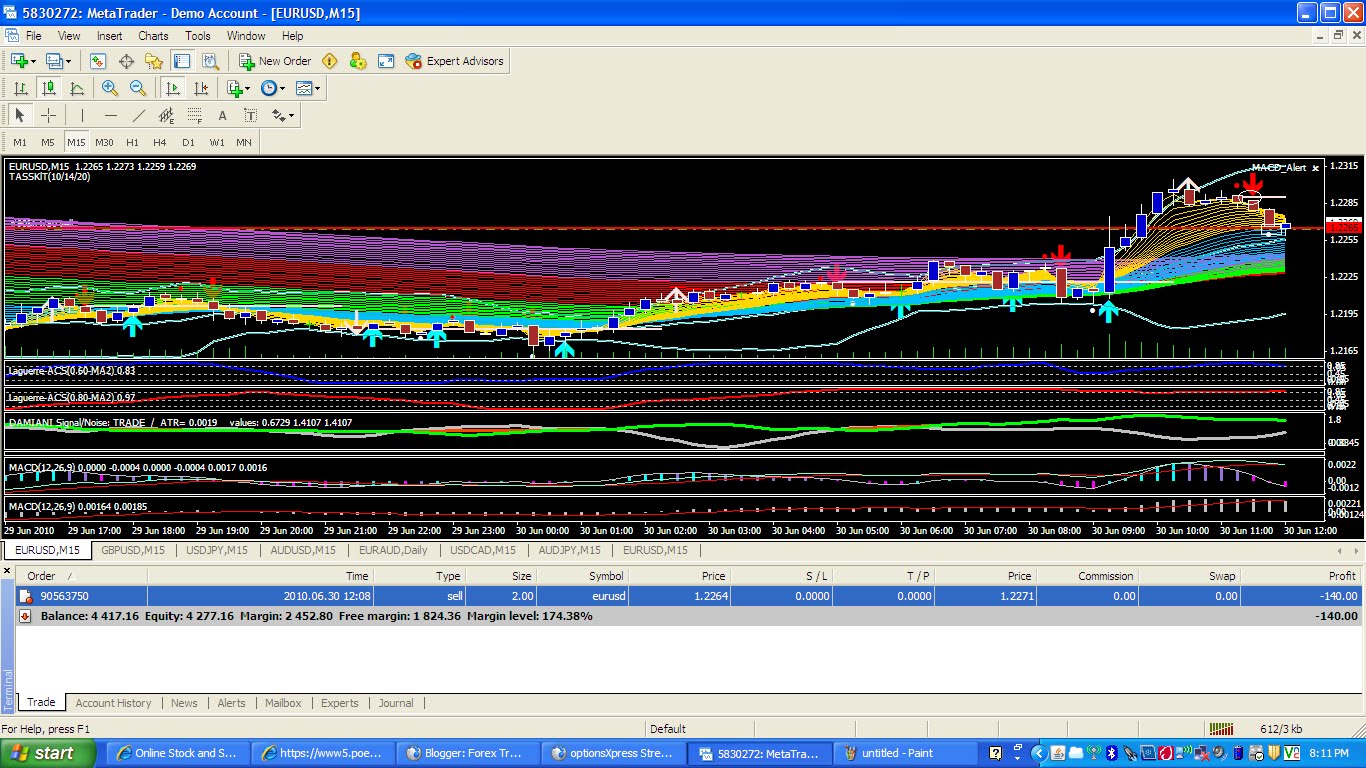Open the Market Watch window icon
Viewport: 1366px width, 768px height.
pyautogui.click(x=98, y=61)
